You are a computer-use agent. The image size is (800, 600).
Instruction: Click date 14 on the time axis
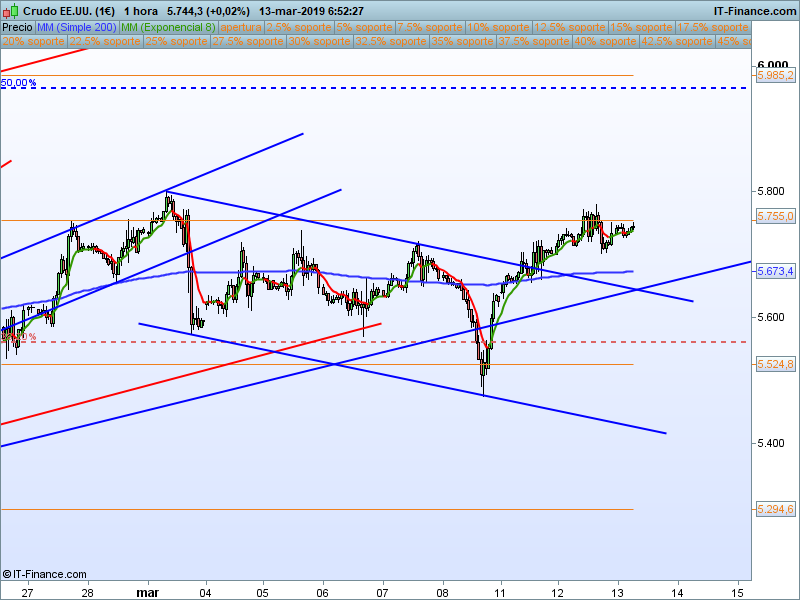coord(678,592)
